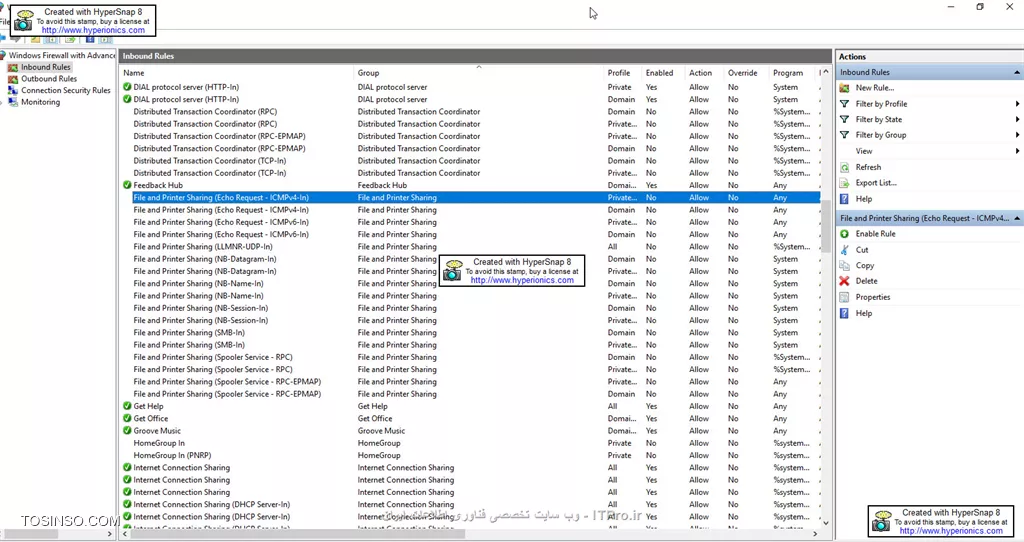The height and width of the screenshot is (542, 1024).
Task: Click the rules list vertical scrollbar down arrow
Action: (x=825, y=522)
